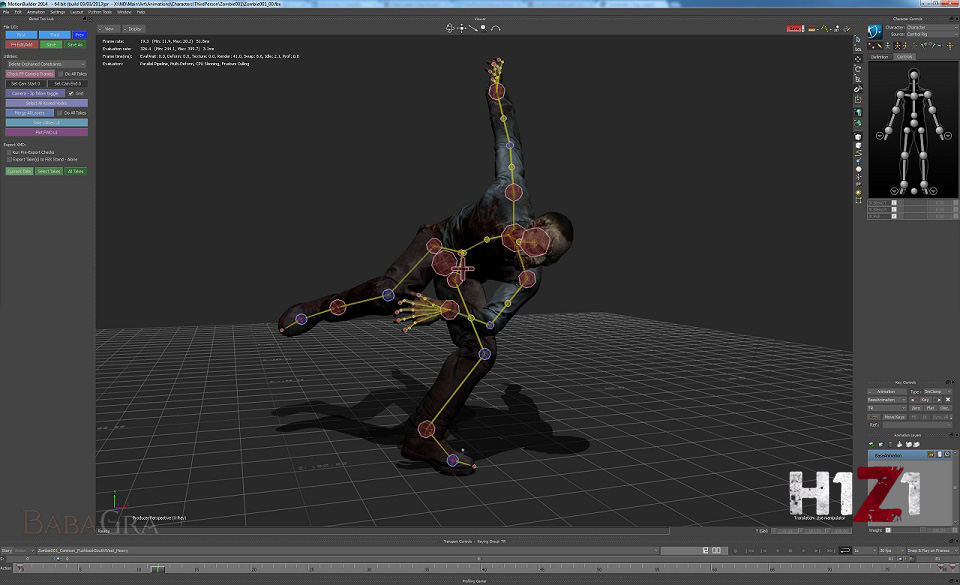Click the delete key X in Key Controls

click(x=948, y=400)
